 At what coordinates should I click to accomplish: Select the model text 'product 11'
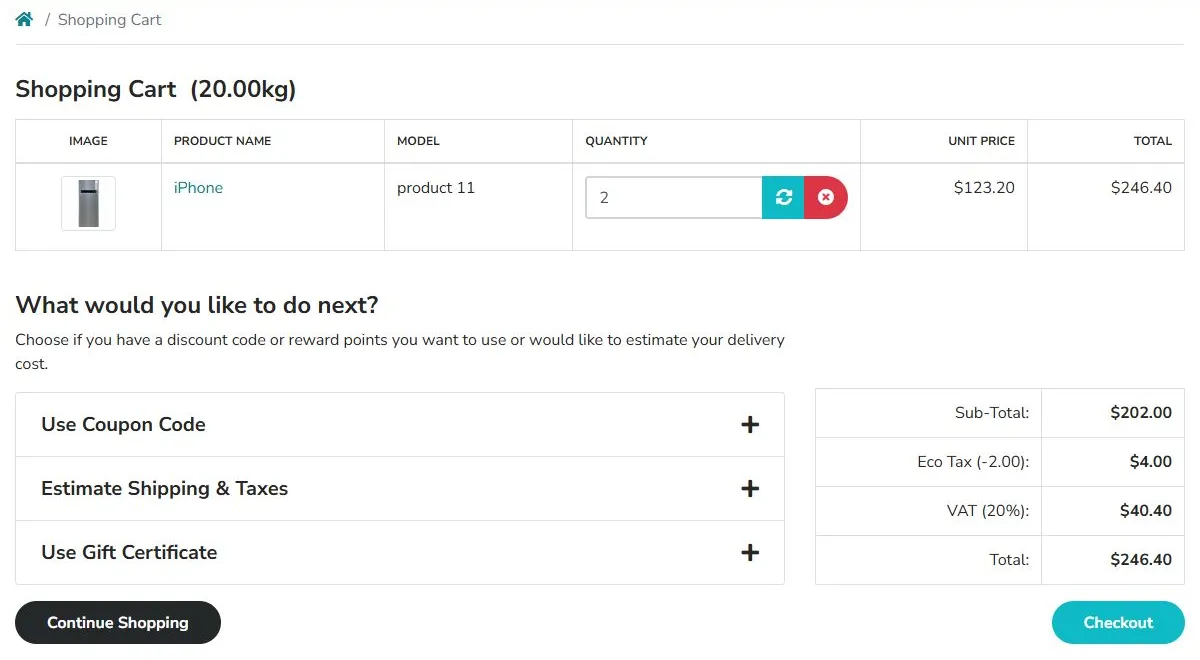click(436, 188)
